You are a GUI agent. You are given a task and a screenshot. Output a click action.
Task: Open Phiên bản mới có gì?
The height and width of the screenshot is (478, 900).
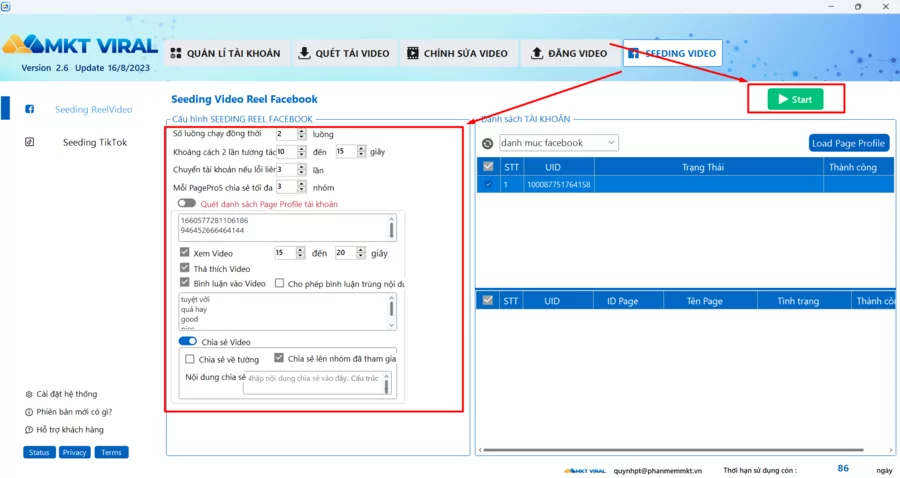pyautogui.click(x=74, y=412)
